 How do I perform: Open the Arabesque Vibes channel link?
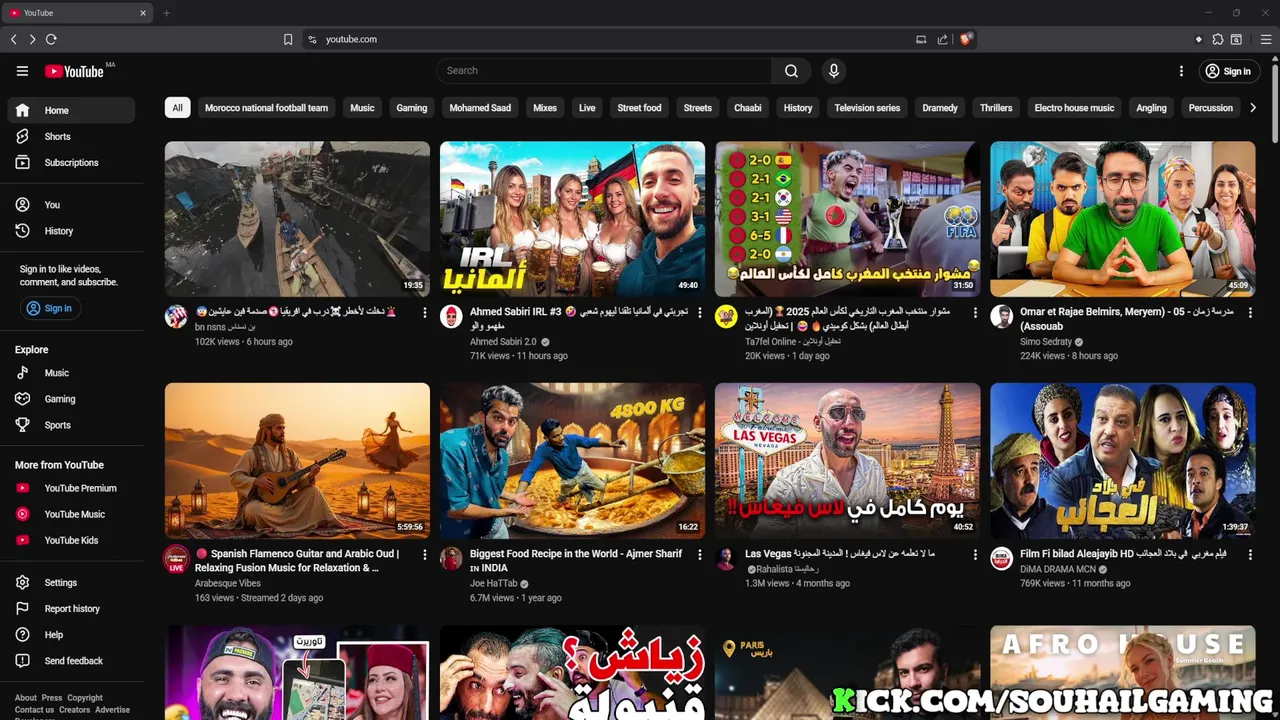[x=228, y=583]
